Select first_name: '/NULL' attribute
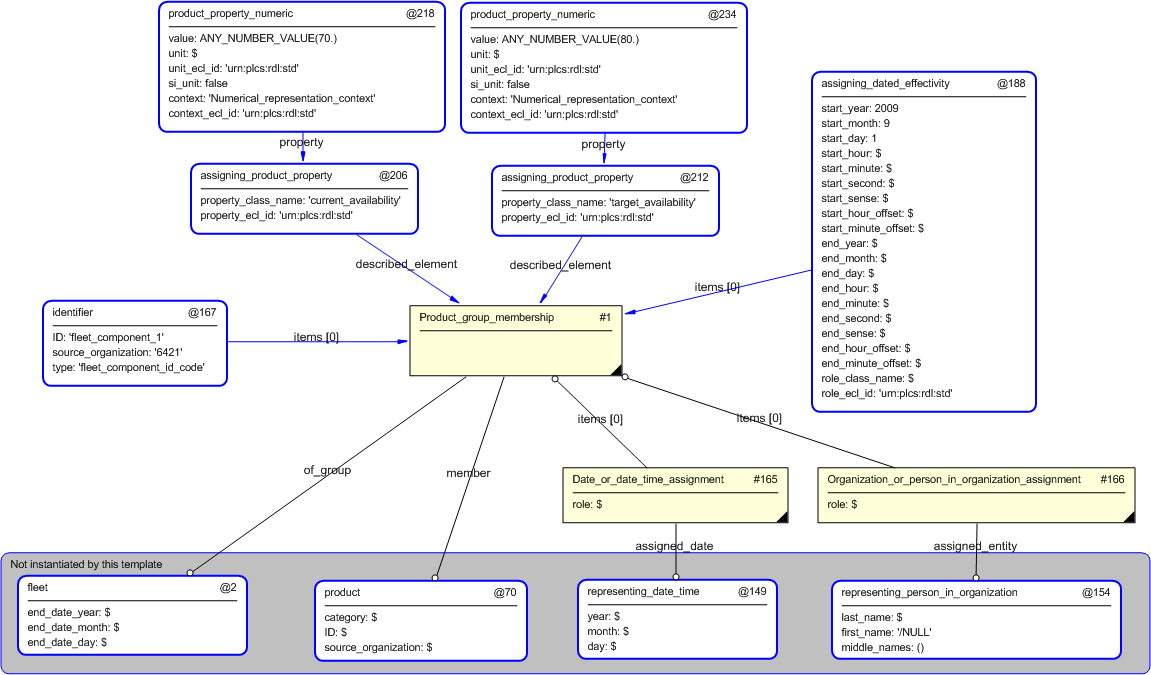 click(x=887, y=632)
